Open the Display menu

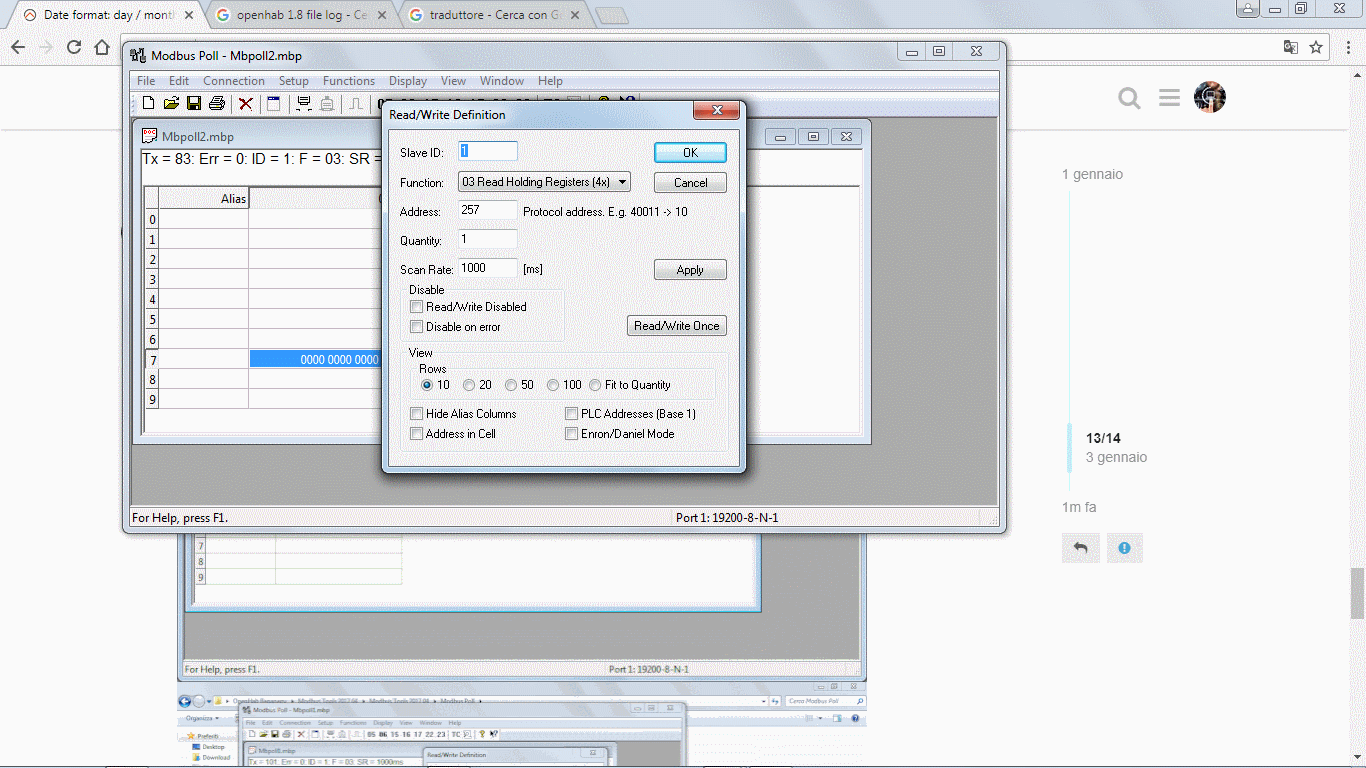(408, 81)
